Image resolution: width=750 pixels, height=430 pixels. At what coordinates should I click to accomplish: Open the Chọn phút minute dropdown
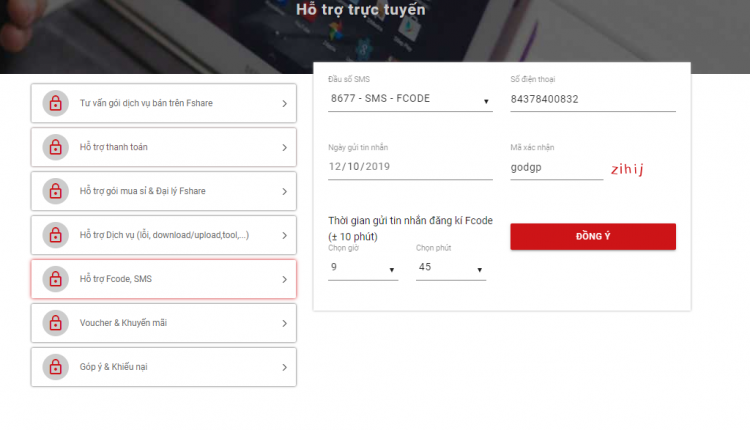click(x=451, y=267)
